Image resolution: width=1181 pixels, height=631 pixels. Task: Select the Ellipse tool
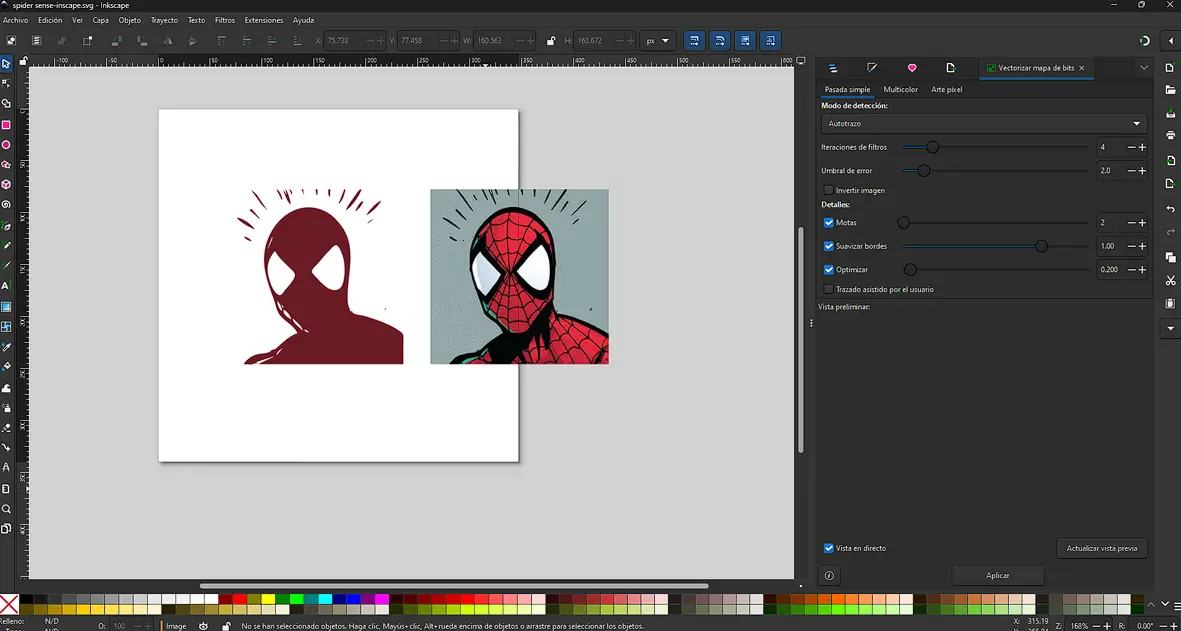tap(7, 143)
